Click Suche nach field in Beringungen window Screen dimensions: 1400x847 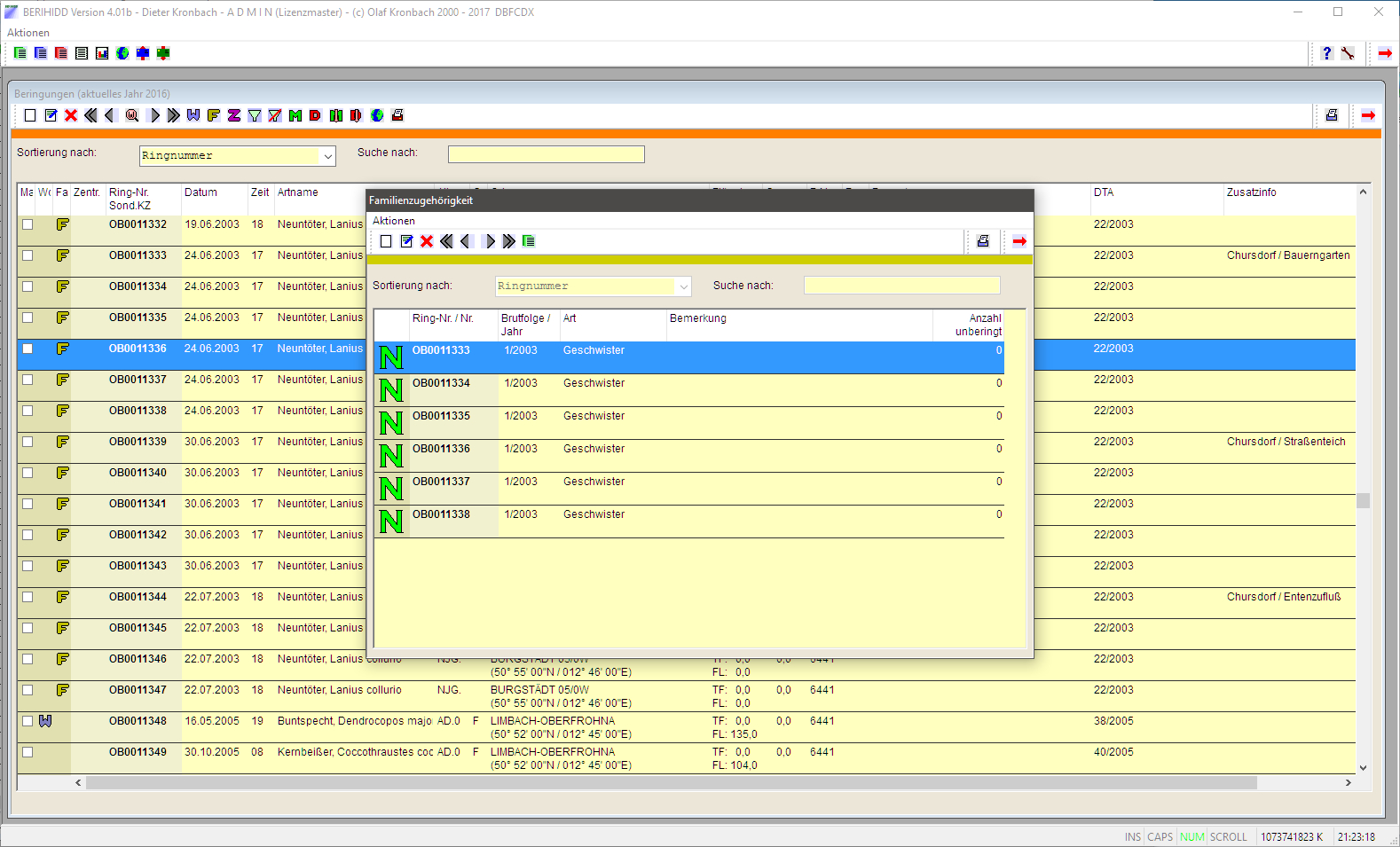tap(547, 154)
